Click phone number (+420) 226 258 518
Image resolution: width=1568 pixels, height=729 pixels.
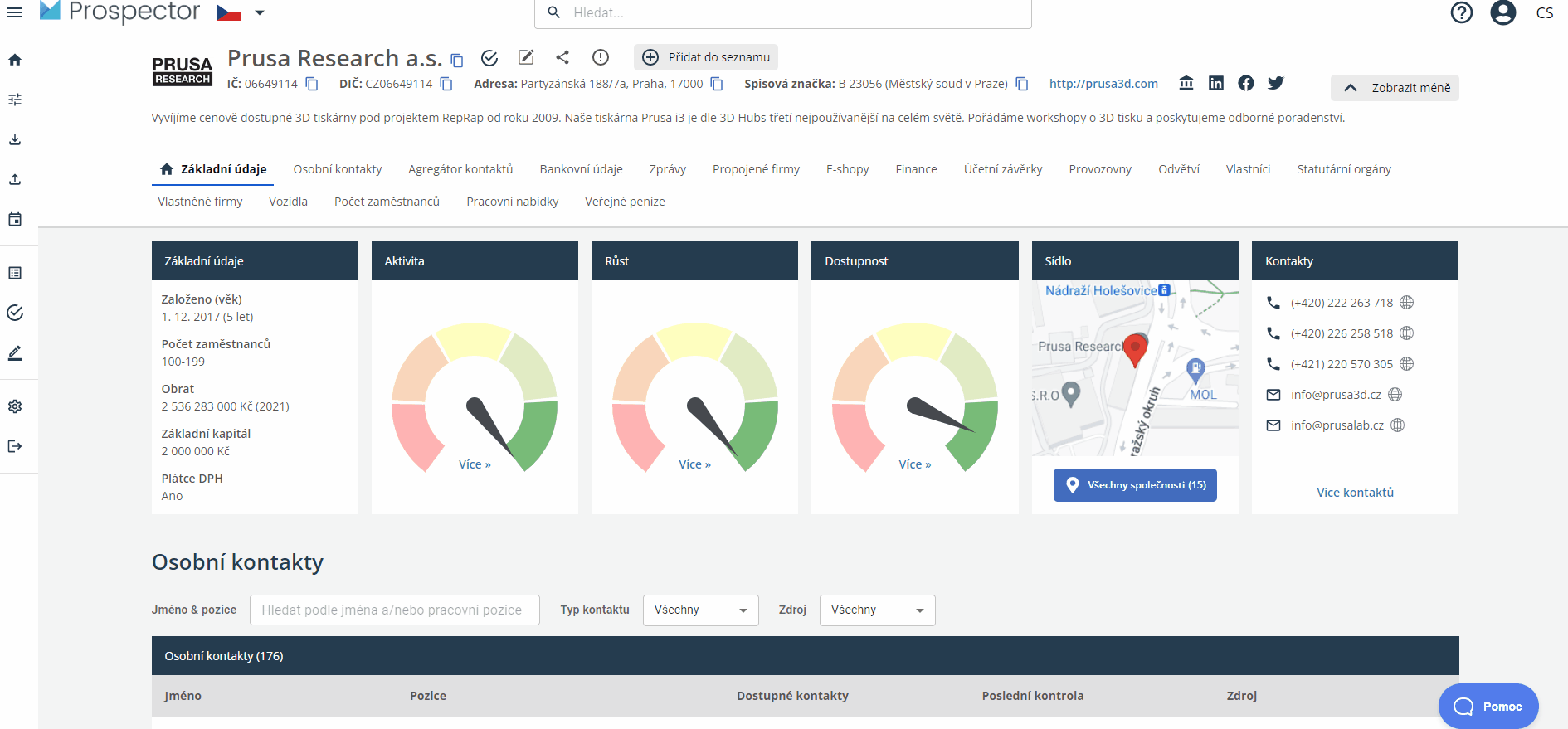click(1342, 333)
